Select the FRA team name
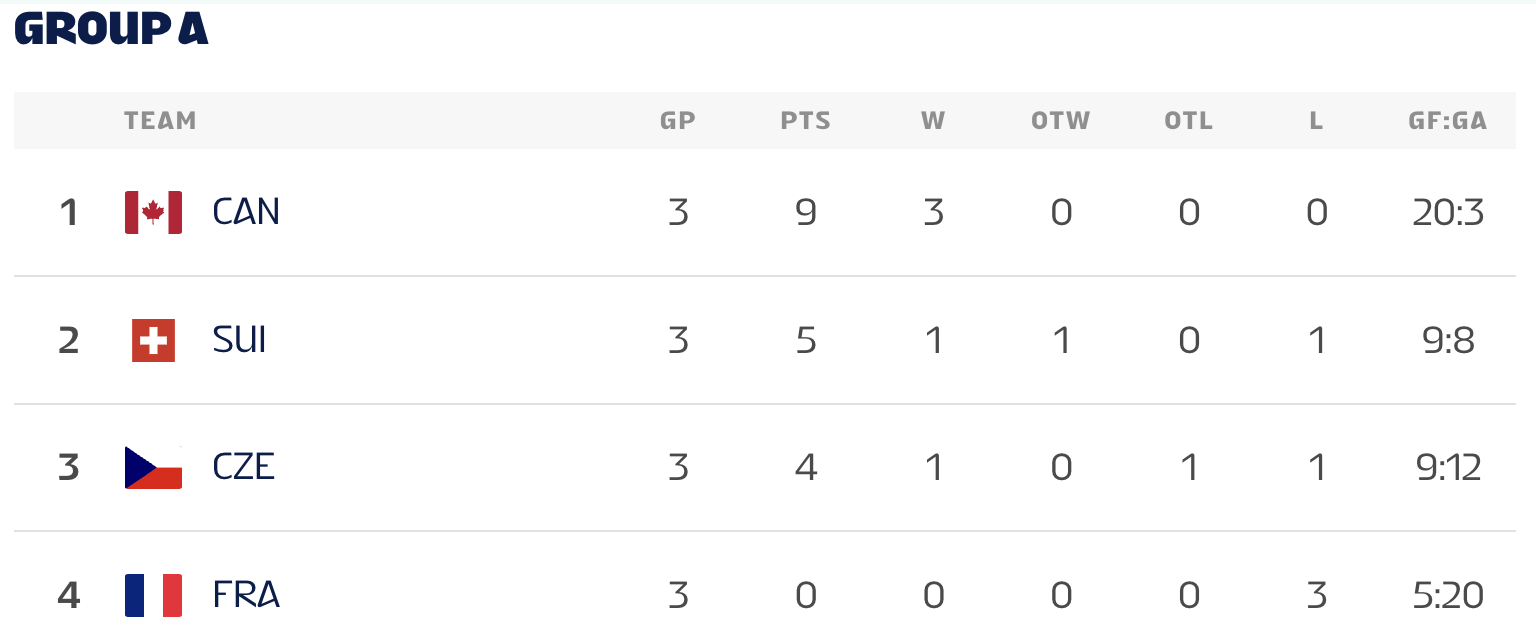Screen dimensions: 1536x642 pos(246,595)
